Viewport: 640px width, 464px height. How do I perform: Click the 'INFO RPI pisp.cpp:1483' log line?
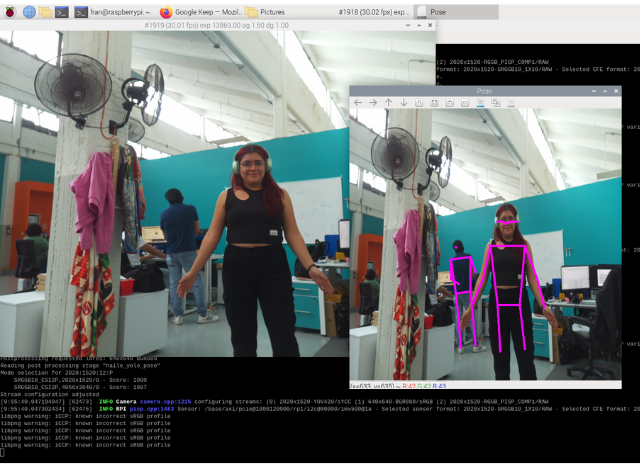320,409
